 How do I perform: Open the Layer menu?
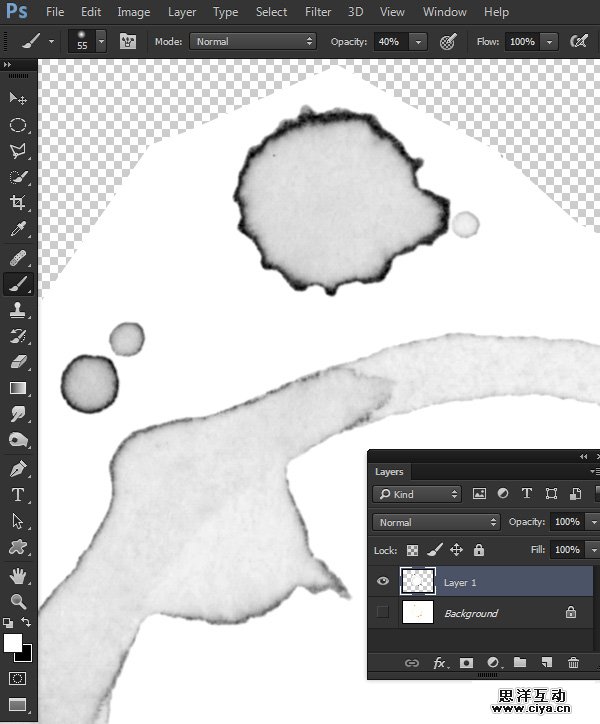point(182,12)
